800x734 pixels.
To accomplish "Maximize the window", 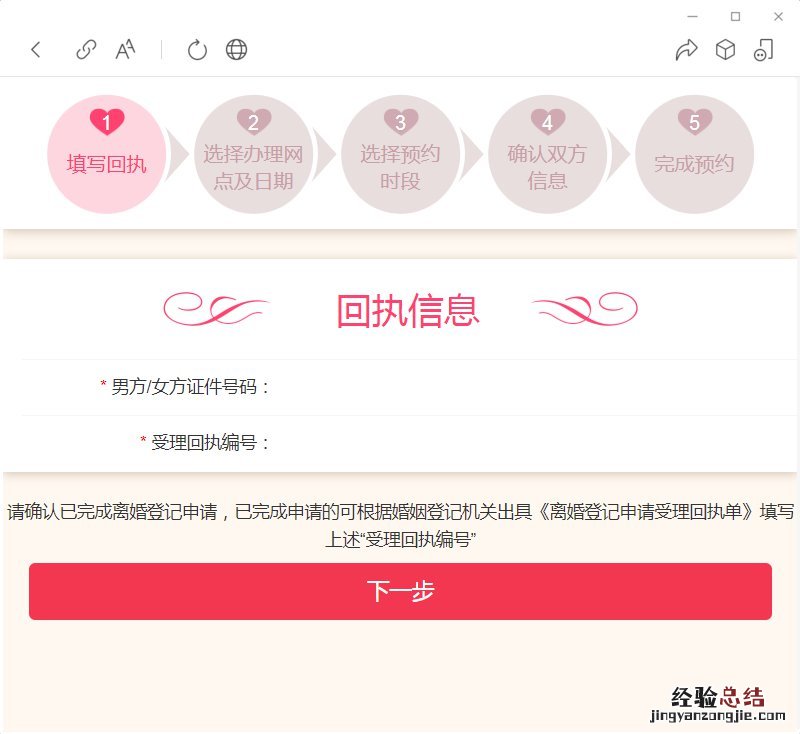I will tap(735, 17).
